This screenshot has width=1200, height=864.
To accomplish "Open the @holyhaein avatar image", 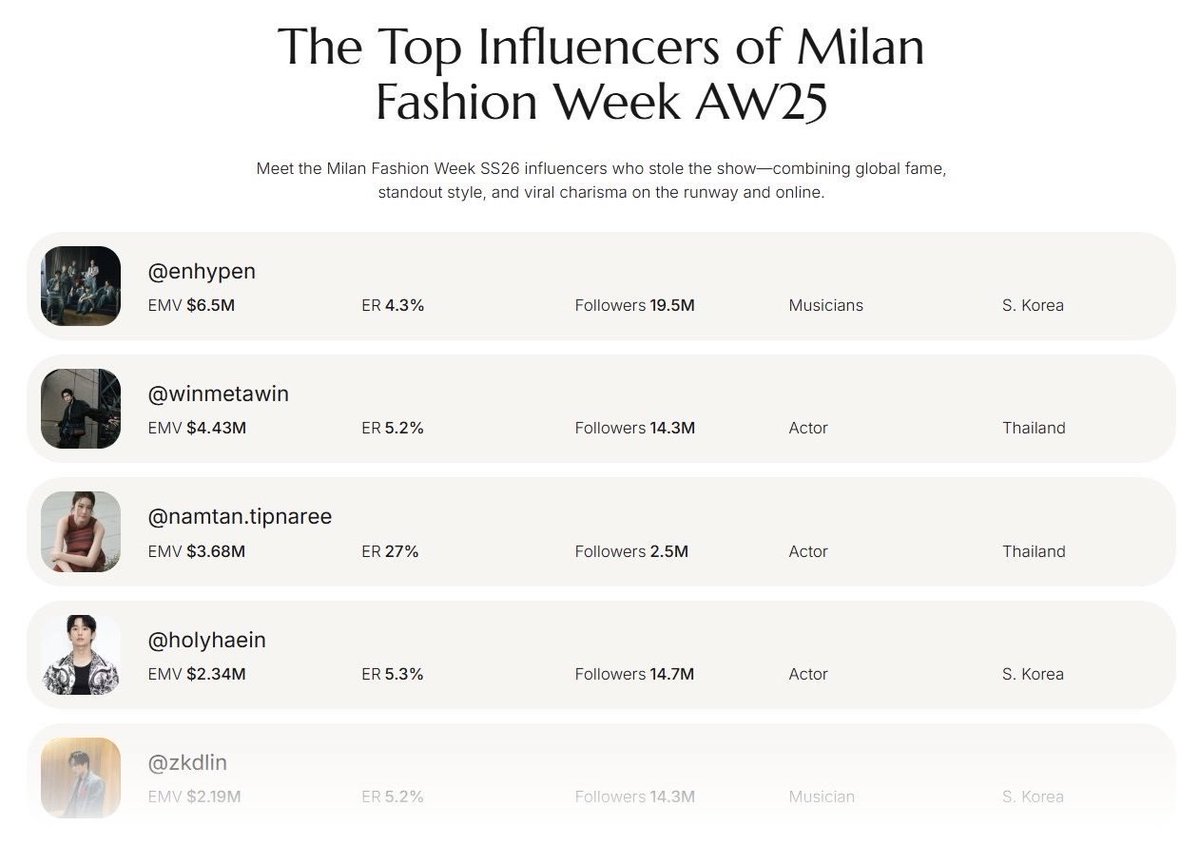I will 81,655.
